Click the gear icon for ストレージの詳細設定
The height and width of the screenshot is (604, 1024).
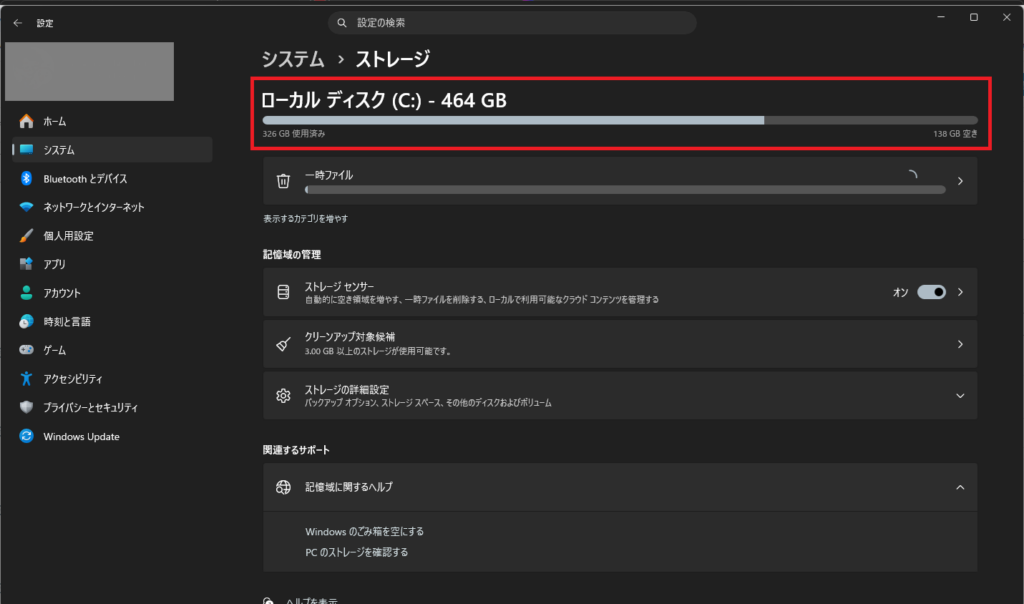[283, 396]
